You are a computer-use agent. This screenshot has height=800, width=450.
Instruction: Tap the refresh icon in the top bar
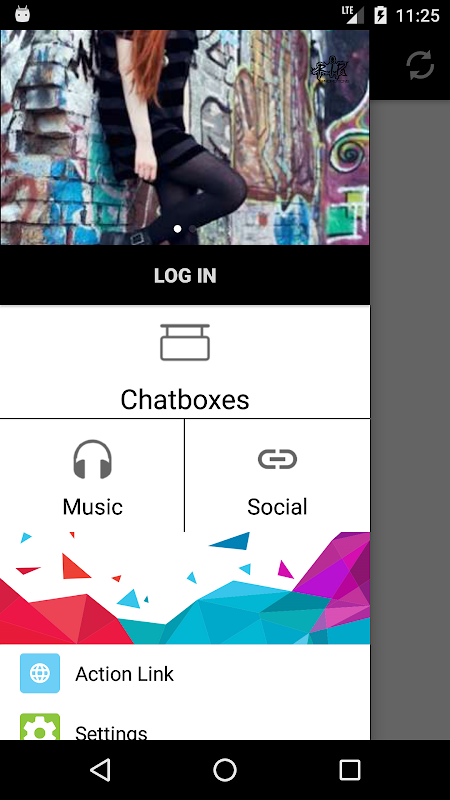[x=420, y=65]
